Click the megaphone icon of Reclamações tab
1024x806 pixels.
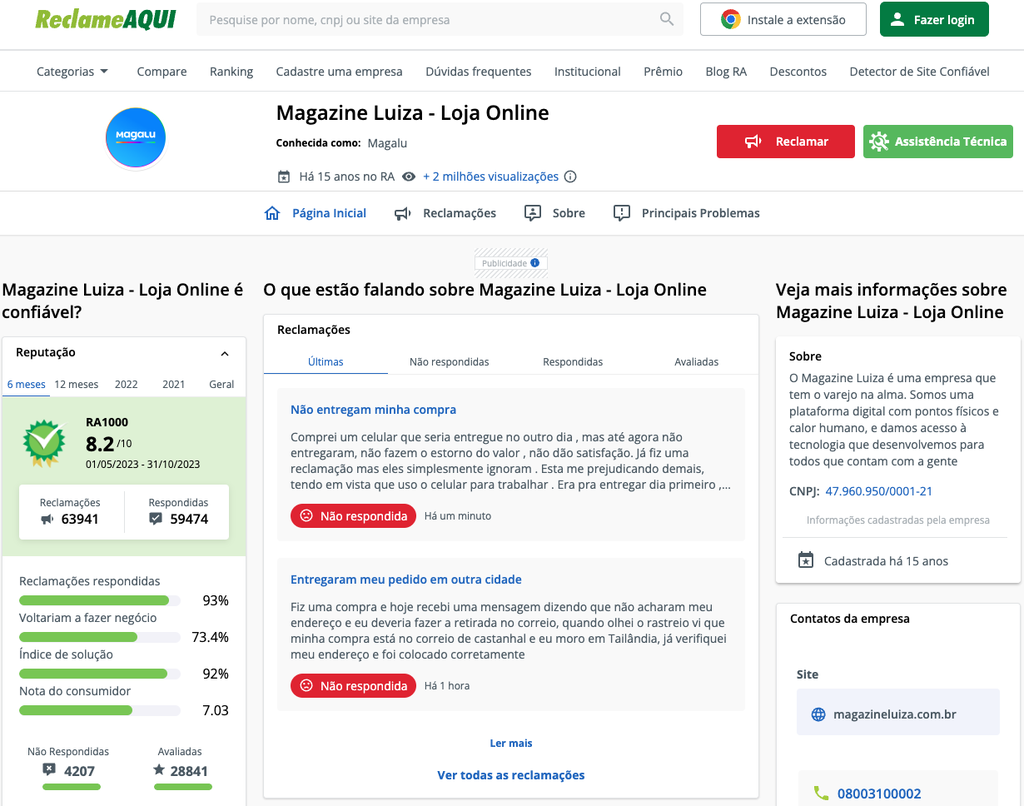point(403,214)
